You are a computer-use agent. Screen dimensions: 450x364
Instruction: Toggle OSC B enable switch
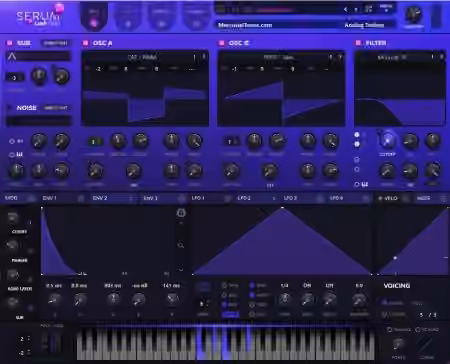pos(221,43)
